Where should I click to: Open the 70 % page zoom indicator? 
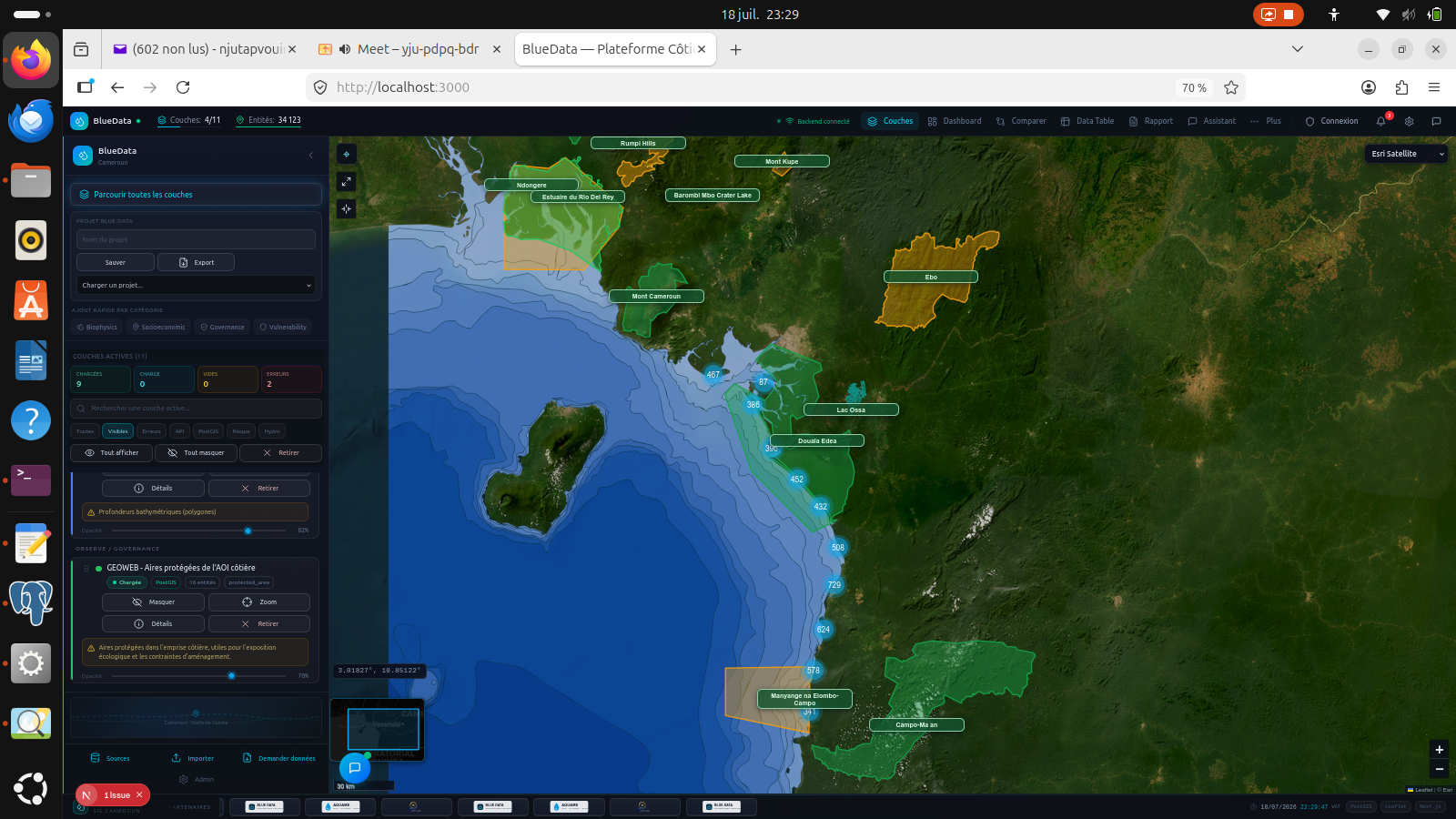pyautogui.click(x=1194, y=87)
